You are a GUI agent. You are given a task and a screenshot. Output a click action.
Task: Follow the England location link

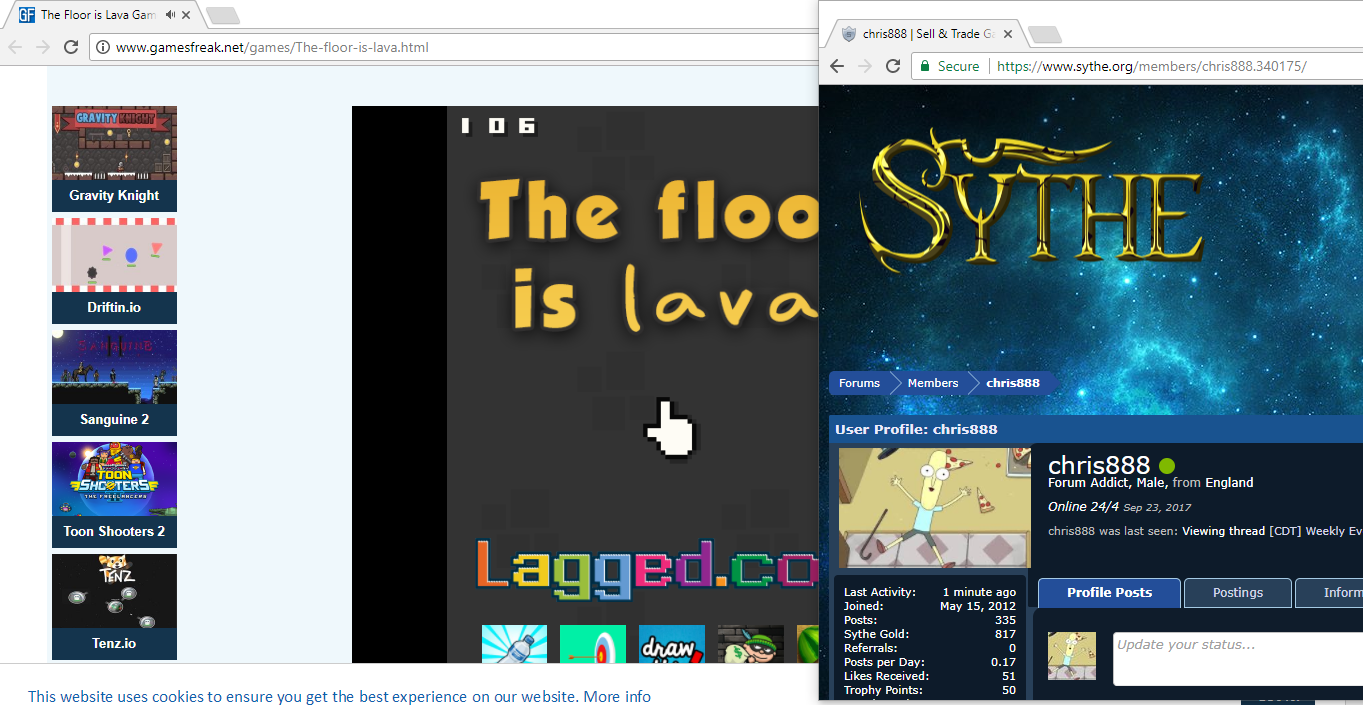click(x=1229, y=482)
